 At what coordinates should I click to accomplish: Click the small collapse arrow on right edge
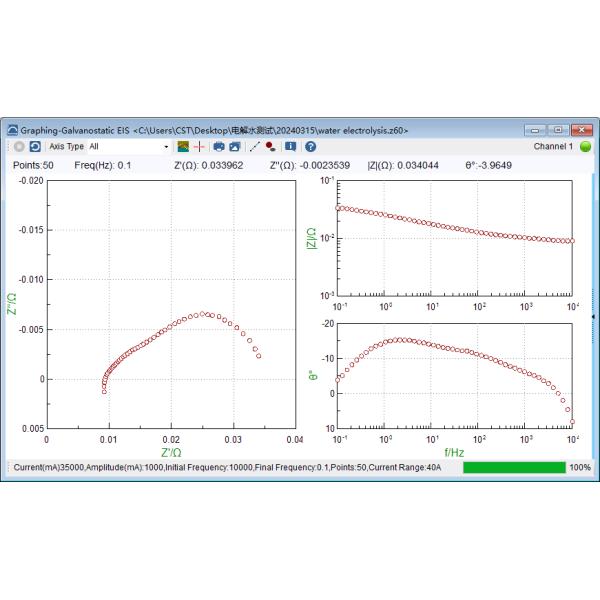(x=593, y=317)
